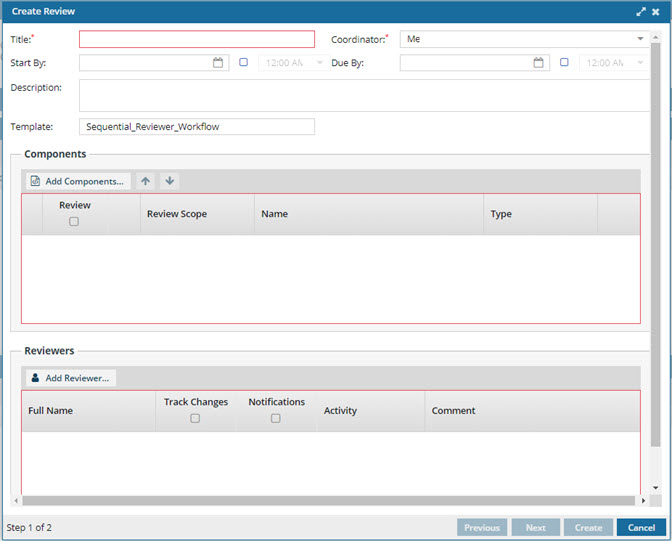Click the Previous button
672x541 pixels.
click(x=482, y=527)
